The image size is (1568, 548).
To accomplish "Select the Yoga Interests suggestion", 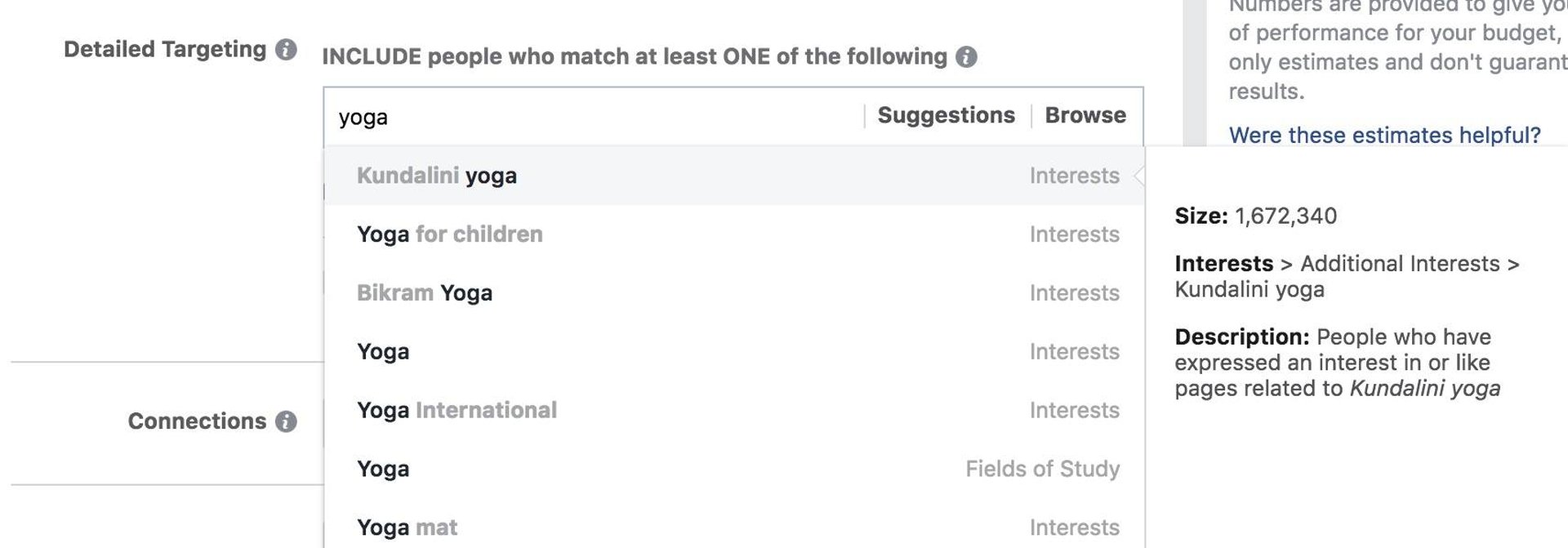I will coord(383,352).
